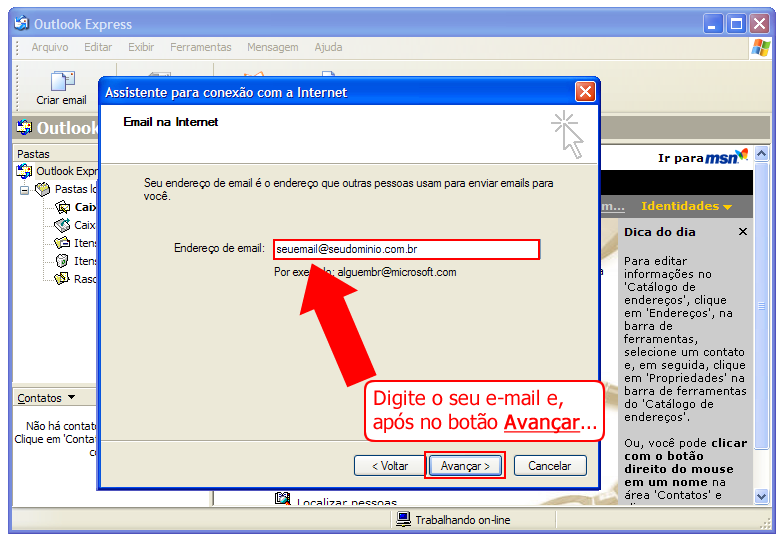This screenshot has width=781, height=545.
Task: Click the scrollbar up arrow
Action: click(x=761, y=154)
